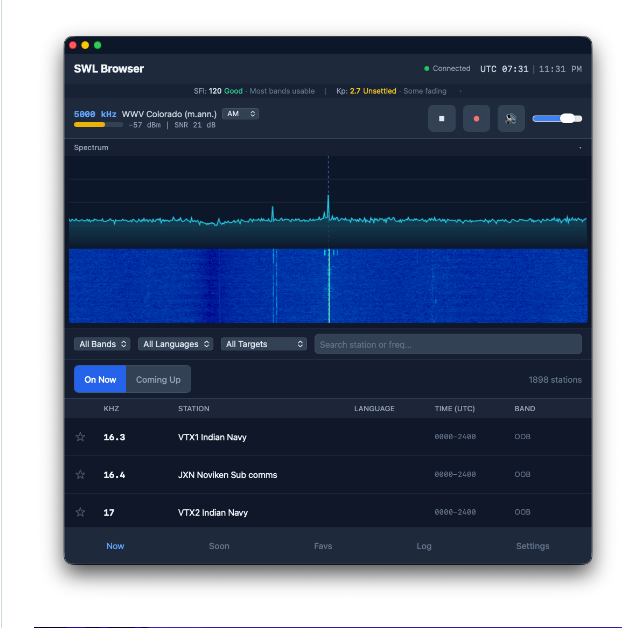Open the Soon bottom tab
Image resolution: width=628 pixels, height=628 pixels.
pos(219,546)
